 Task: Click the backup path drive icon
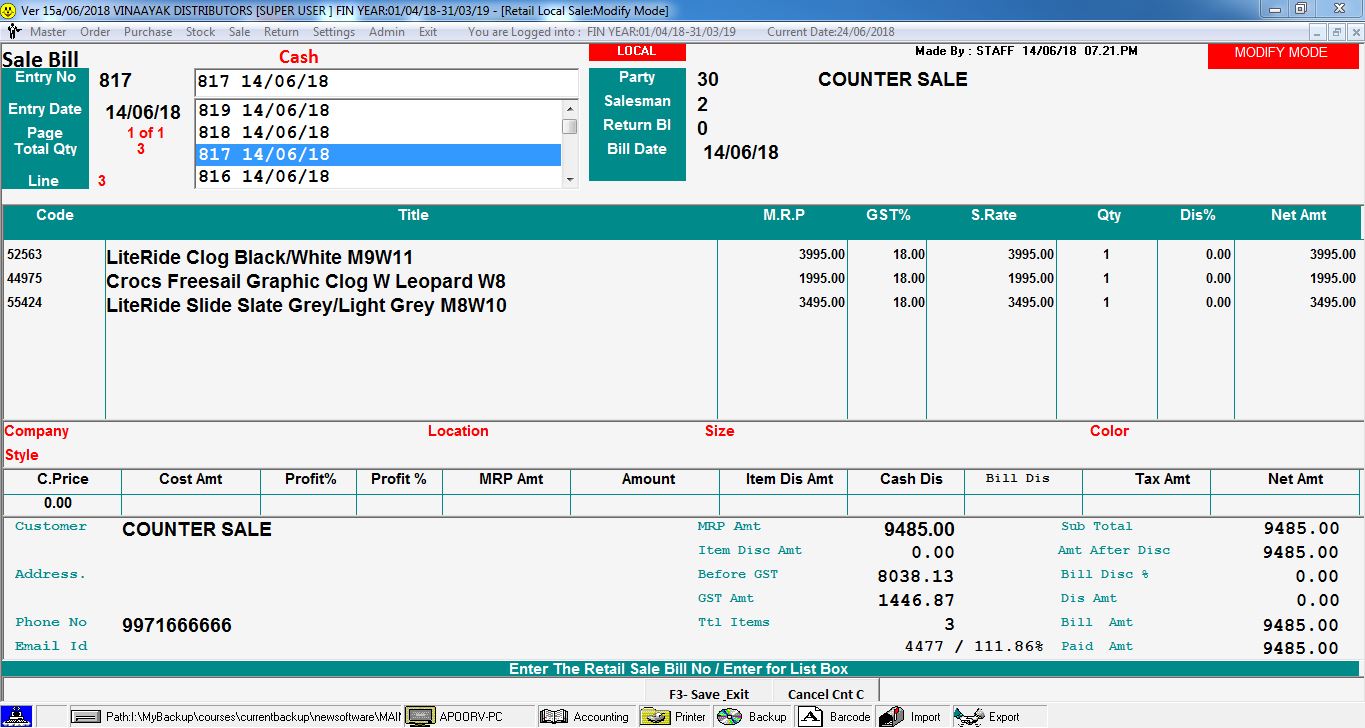click(87, 716)
